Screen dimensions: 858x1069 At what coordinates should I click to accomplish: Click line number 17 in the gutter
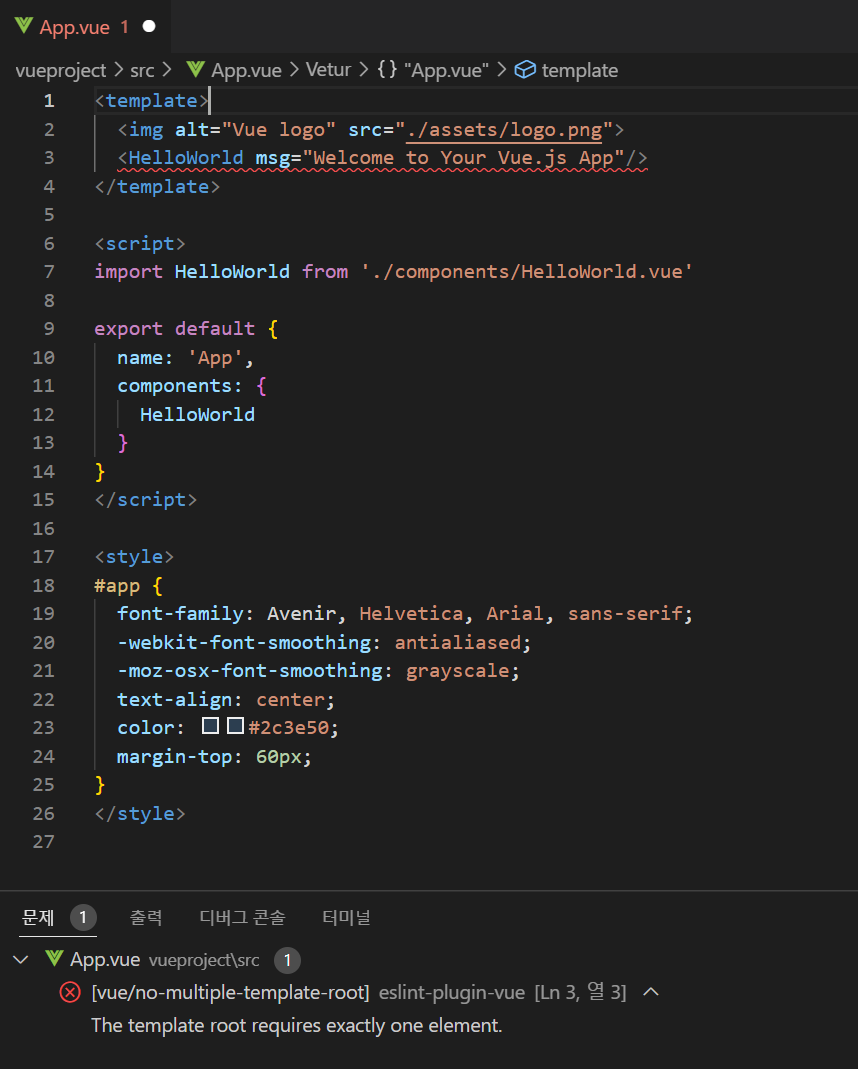point(44,557)
